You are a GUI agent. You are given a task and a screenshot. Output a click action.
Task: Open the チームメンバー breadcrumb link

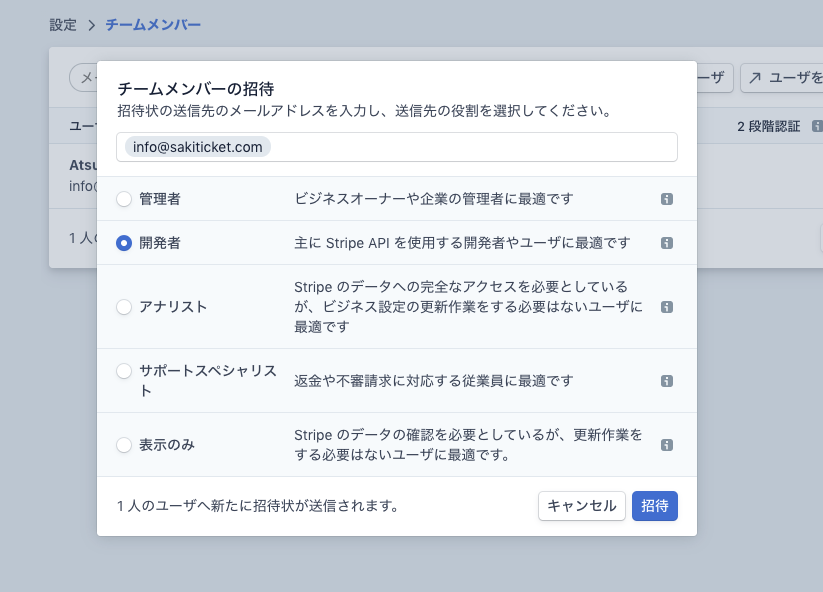[x=153, y=24]
